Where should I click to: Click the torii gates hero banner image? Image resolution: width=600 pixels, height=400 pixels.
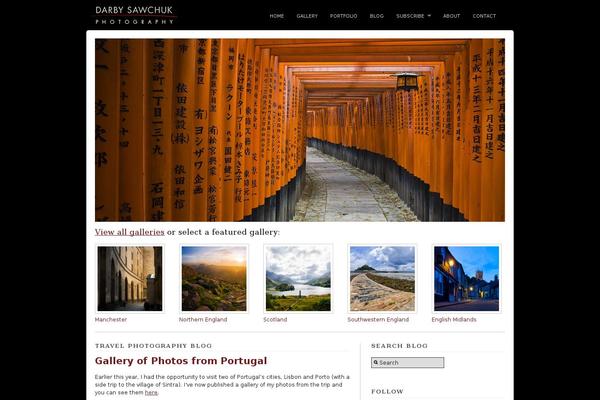click(300, 130)
